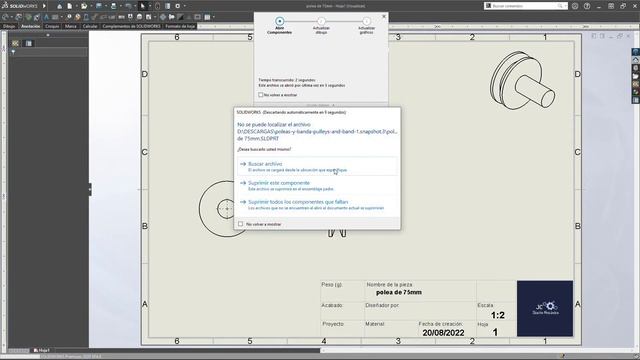Open the Appearances task pane icon
The width and height of the screenshot is (640, 360).
pos(636,92)
